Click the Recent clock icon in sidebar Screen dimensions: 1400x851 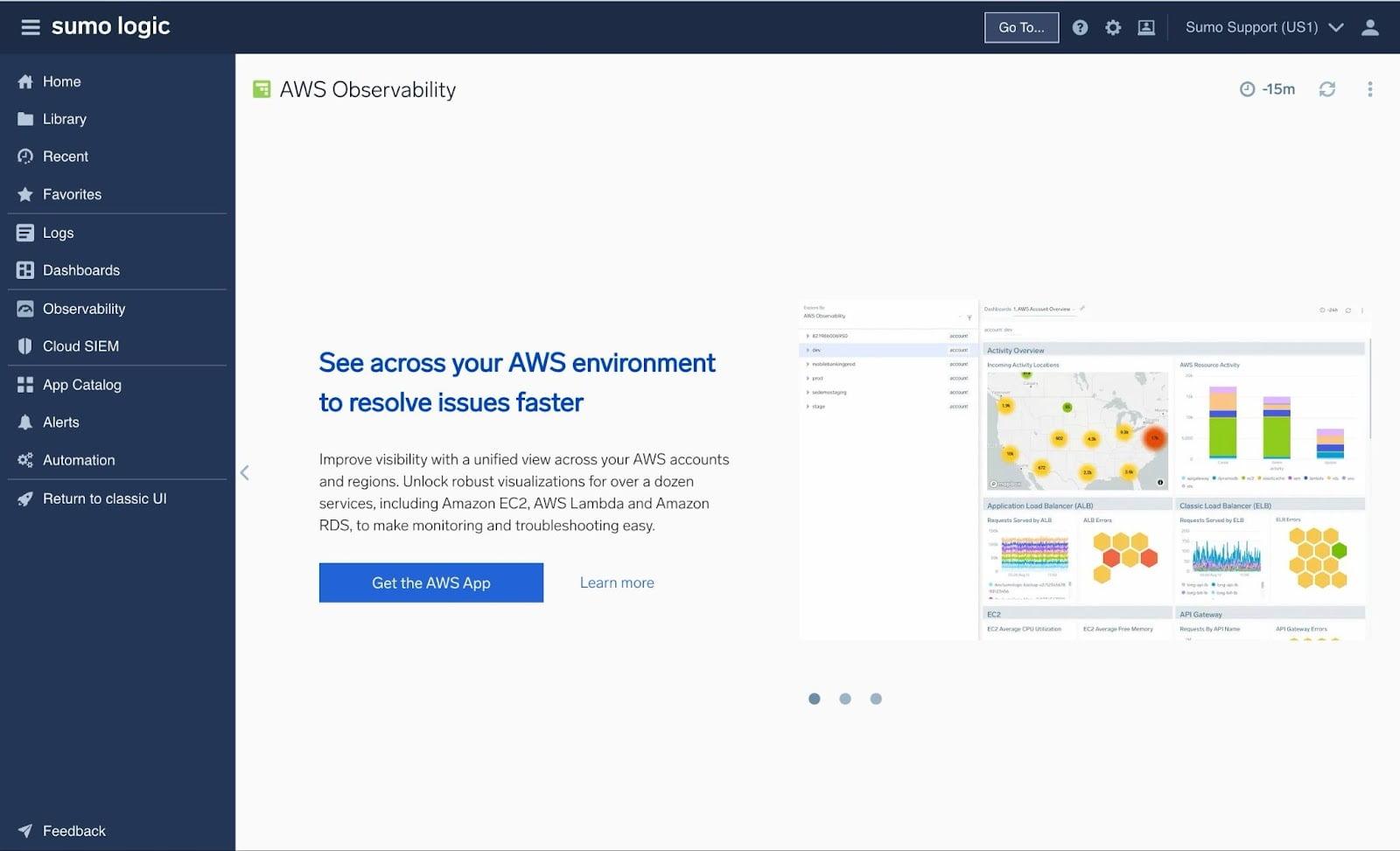tap(25, 157)
